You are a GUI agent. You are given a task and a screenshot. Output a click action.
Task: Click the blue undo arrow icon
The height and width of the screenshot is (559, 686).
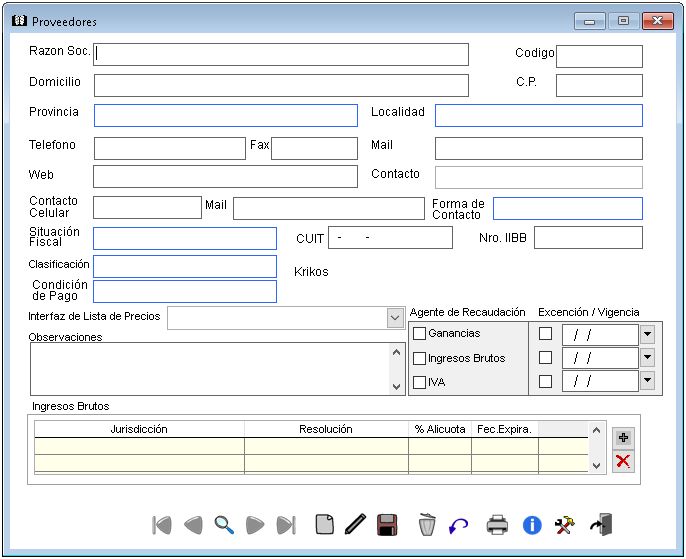[458, 524]
